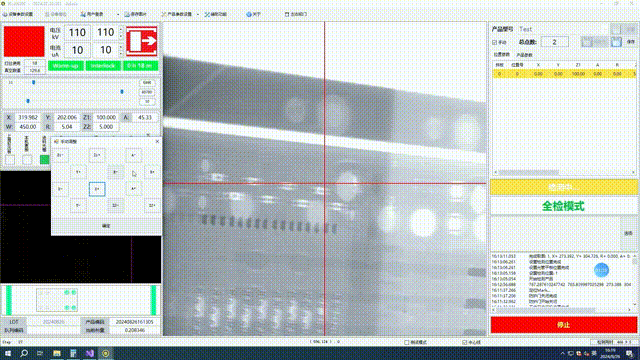Click the red X-ray status indicator square
Viewport: 640px width, 360px height.
24,42
